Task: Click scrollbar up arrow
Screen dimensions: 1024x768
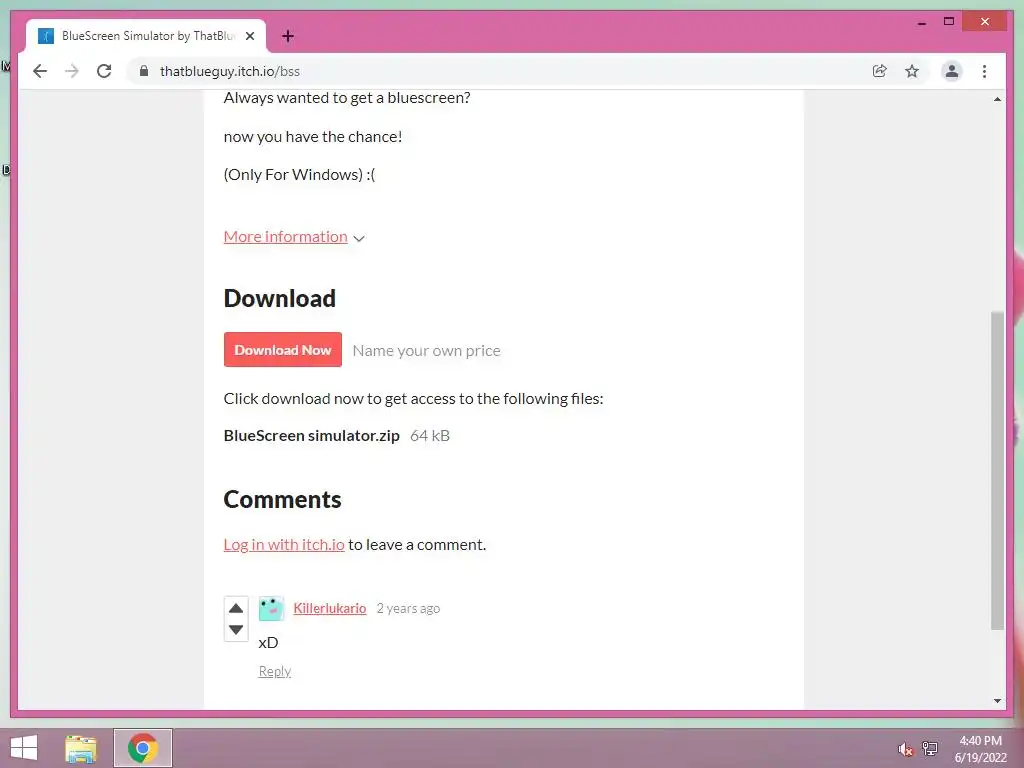Action: coord(997,99)
